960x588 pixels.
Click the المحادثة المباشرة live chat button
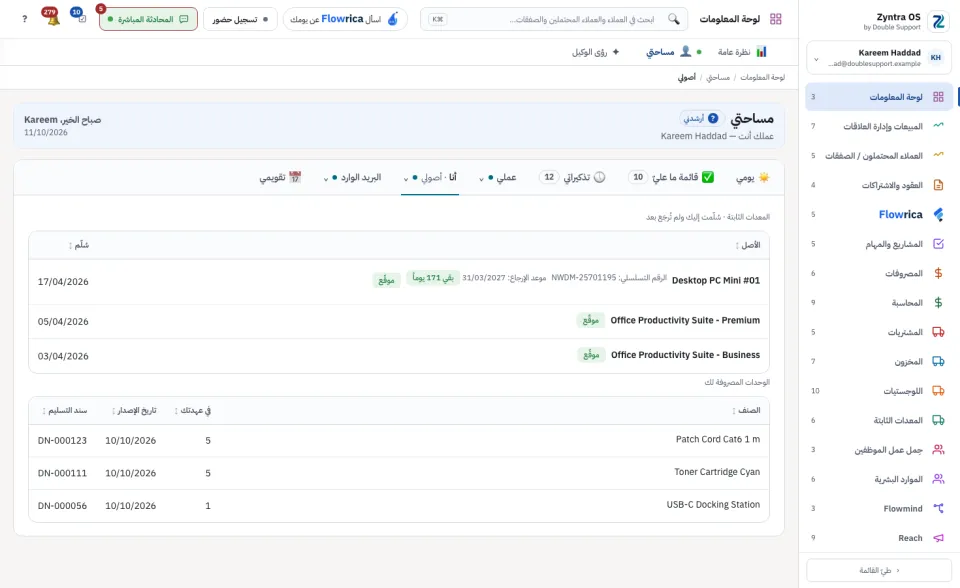(148, 19)
